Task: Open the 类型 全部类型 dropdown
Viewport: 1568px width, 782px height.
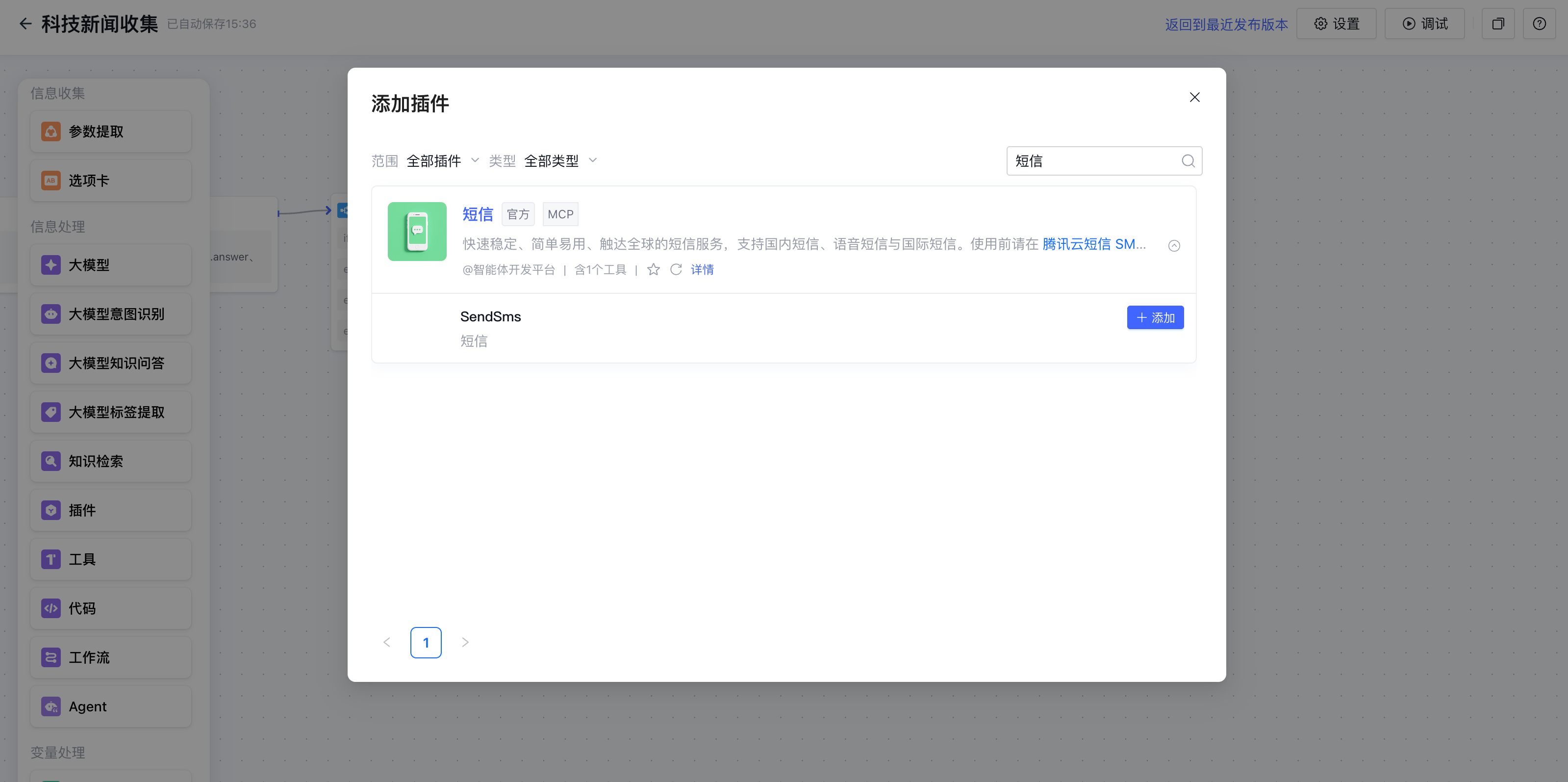Action: click(x=559, y=161)
